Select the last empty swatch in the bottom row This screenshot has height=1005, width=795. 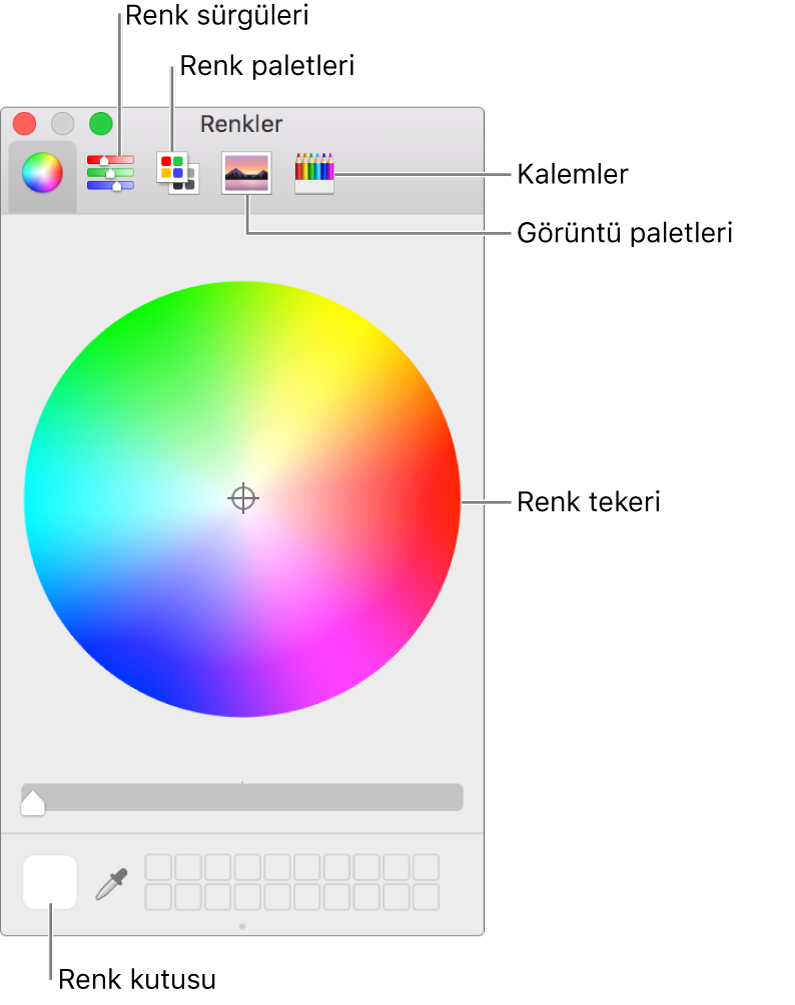coord(426,897)
